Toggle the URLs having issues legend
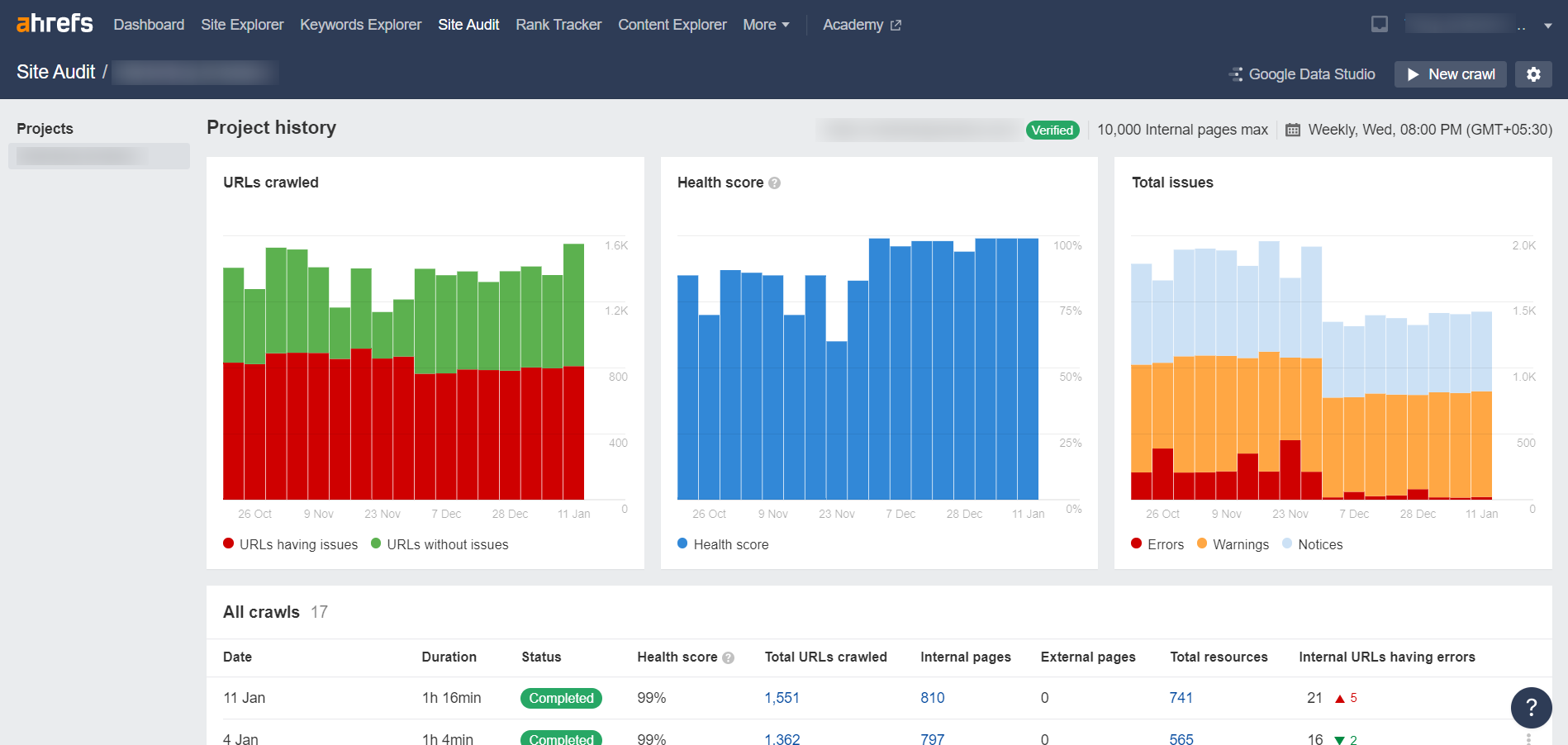 tap(289, 543)
